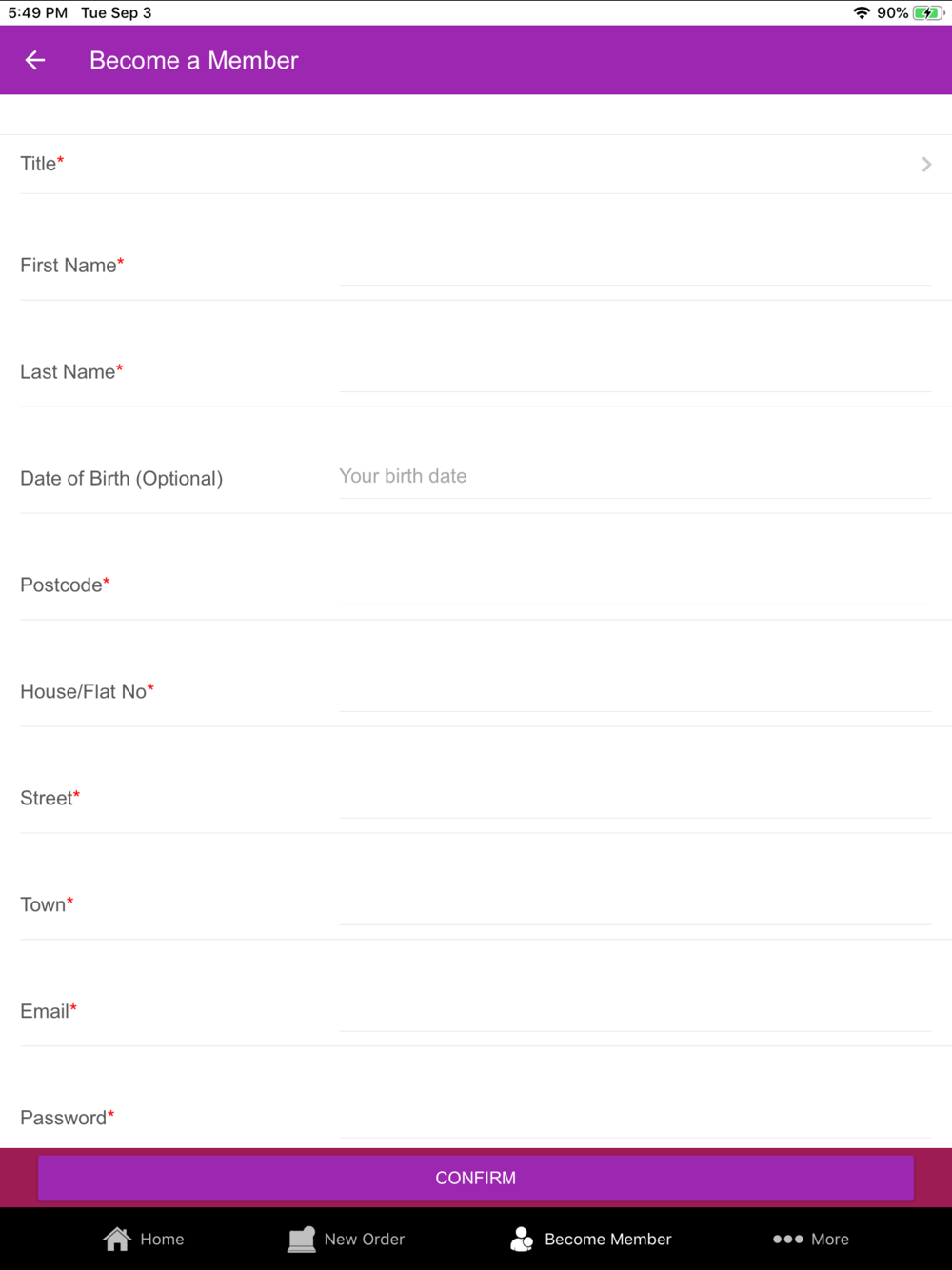
Task: Submit the form with CONFIRM button
Action: pyautogui.click(x=476, y=1178)
